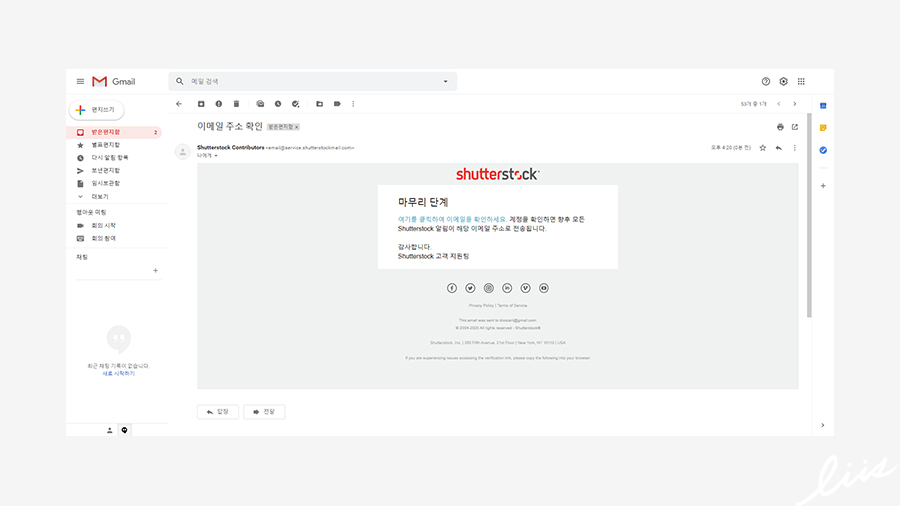Open Google Tasks side panel icon
Screen dimensions: 900x506
[x=823, y=150]
